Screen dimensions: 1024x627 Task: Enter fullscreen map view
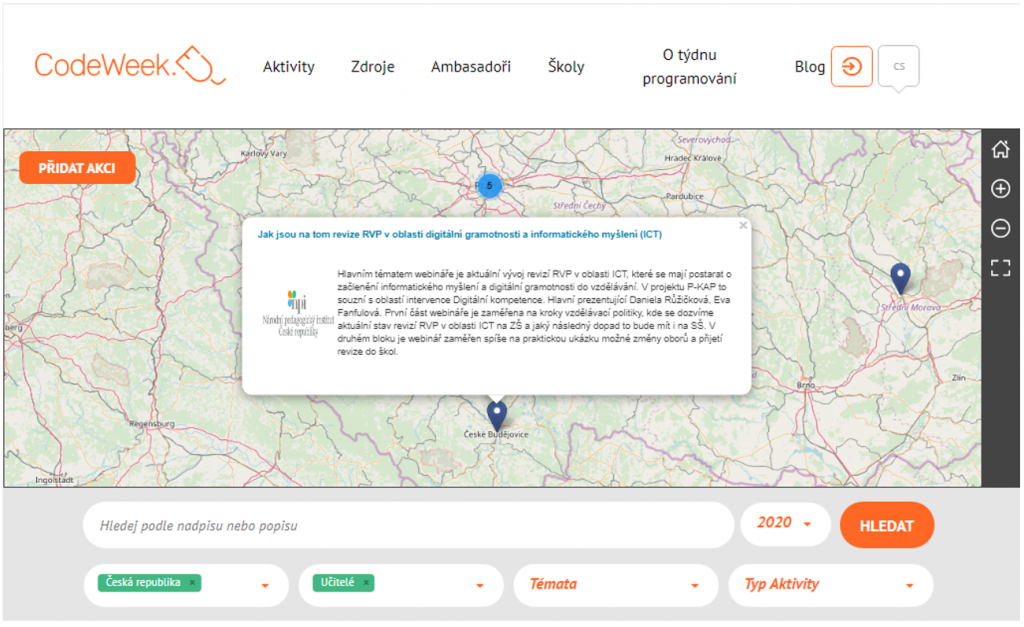pos(1001,269)
